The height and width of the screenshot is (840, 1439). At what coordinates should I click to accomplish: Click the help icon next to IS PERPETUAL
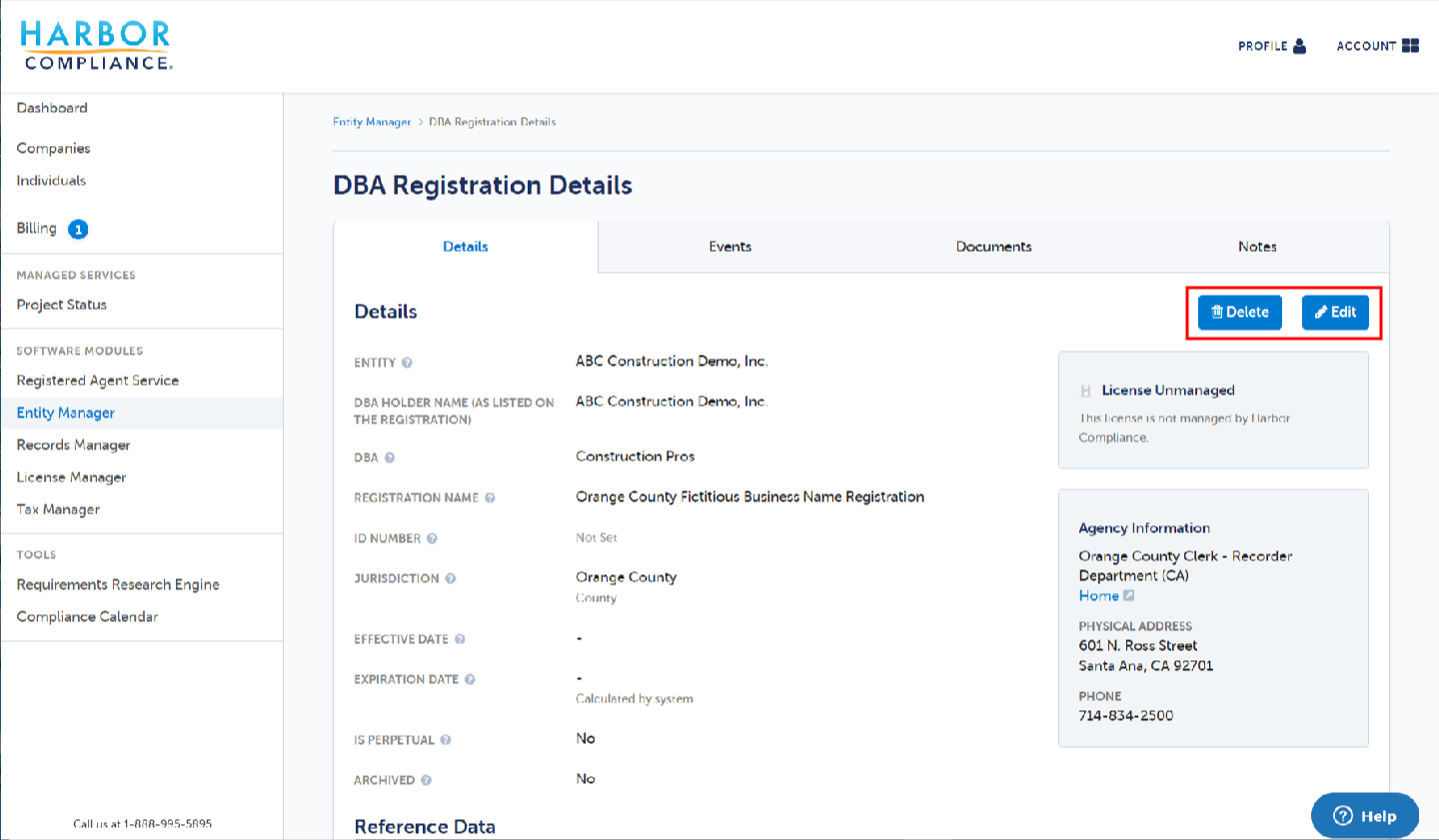446,740
